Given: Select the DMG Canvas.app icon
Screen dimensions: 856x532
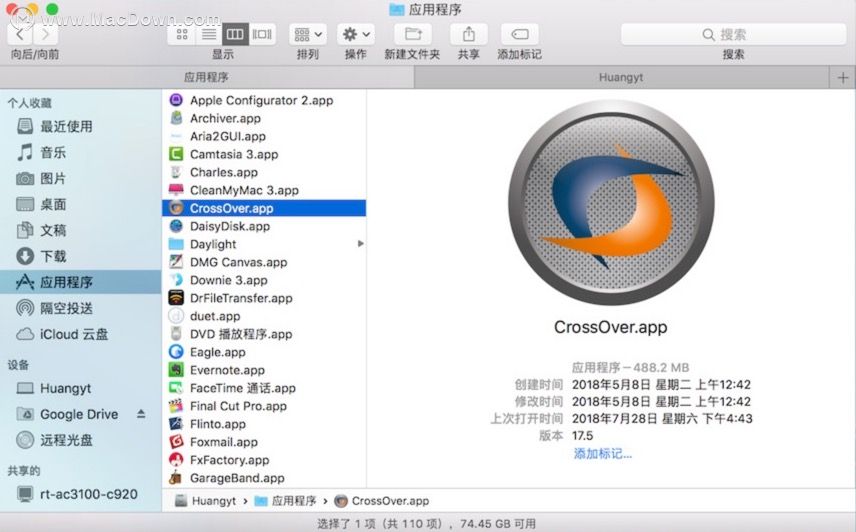Looking at the screenshot, I should click(176, 262).
